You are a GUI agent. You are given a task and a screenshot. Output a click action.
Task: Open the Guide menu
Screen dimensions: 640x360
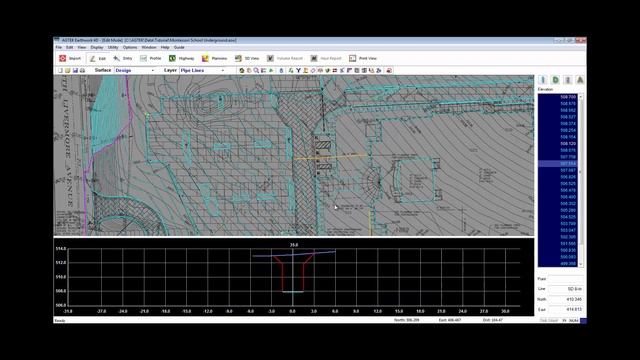click(x=179, y=47)
